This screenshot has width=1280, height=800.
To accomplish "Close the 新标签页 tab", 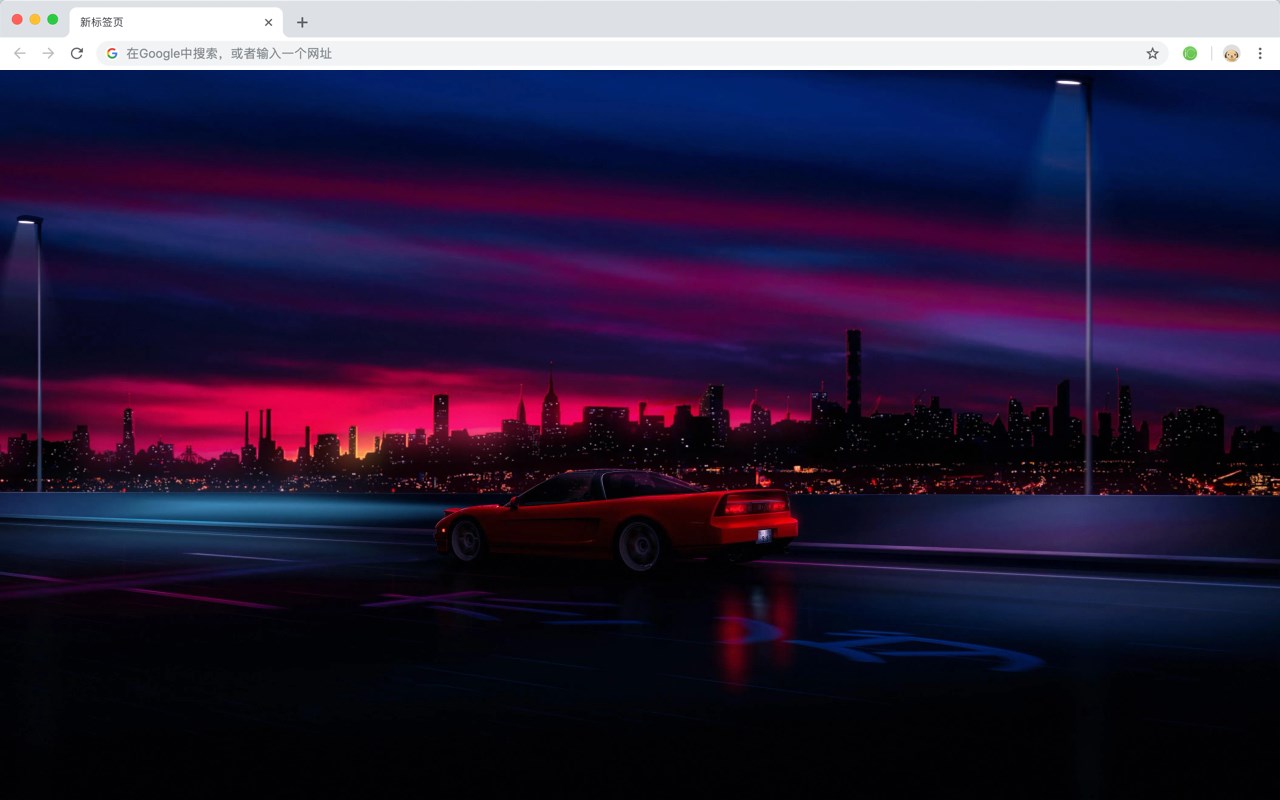I will (x=268, y=22).
